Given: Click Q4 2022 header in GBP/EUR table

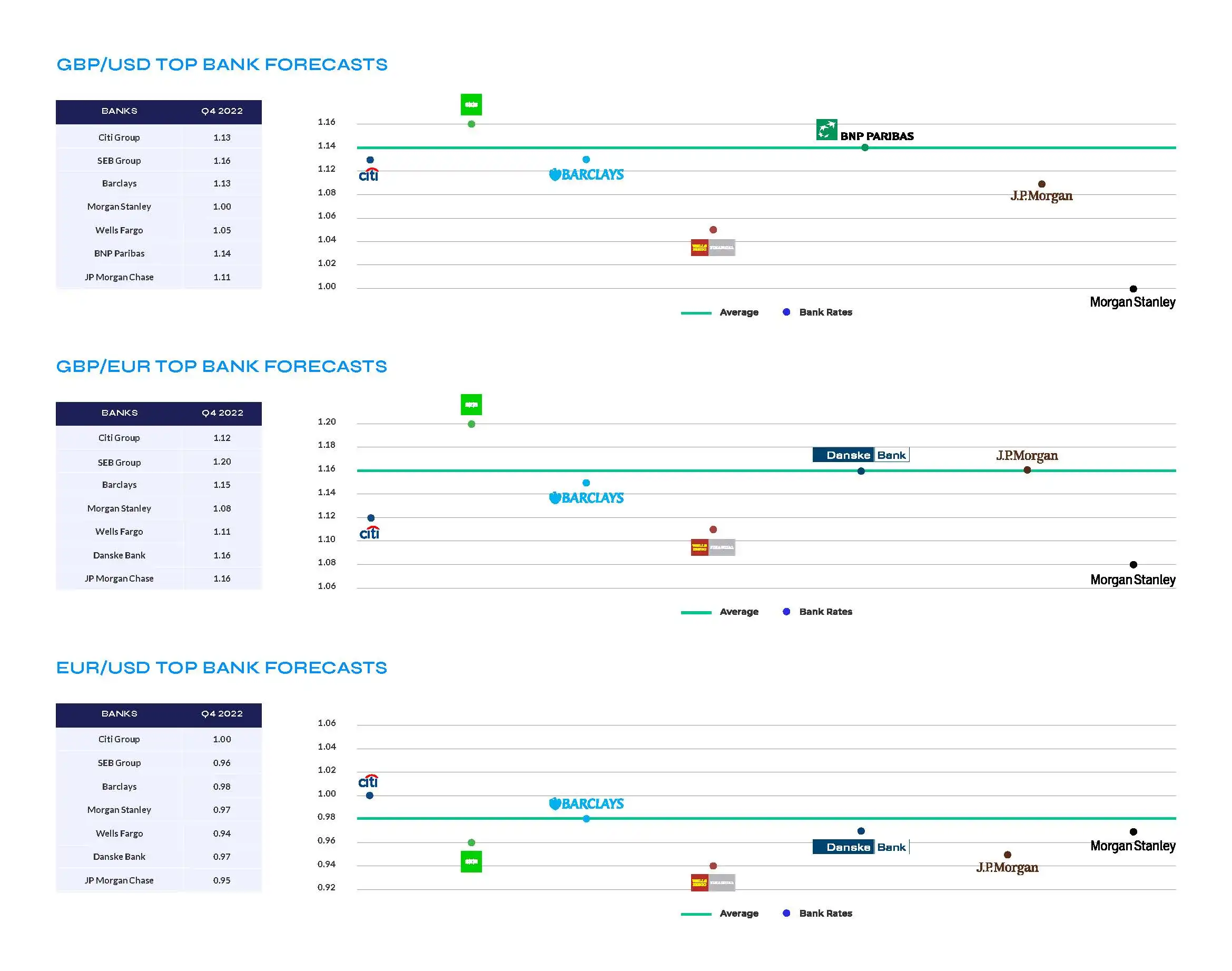Looking at the screenshot, I should pyautogui.click(x=222, y=413).
